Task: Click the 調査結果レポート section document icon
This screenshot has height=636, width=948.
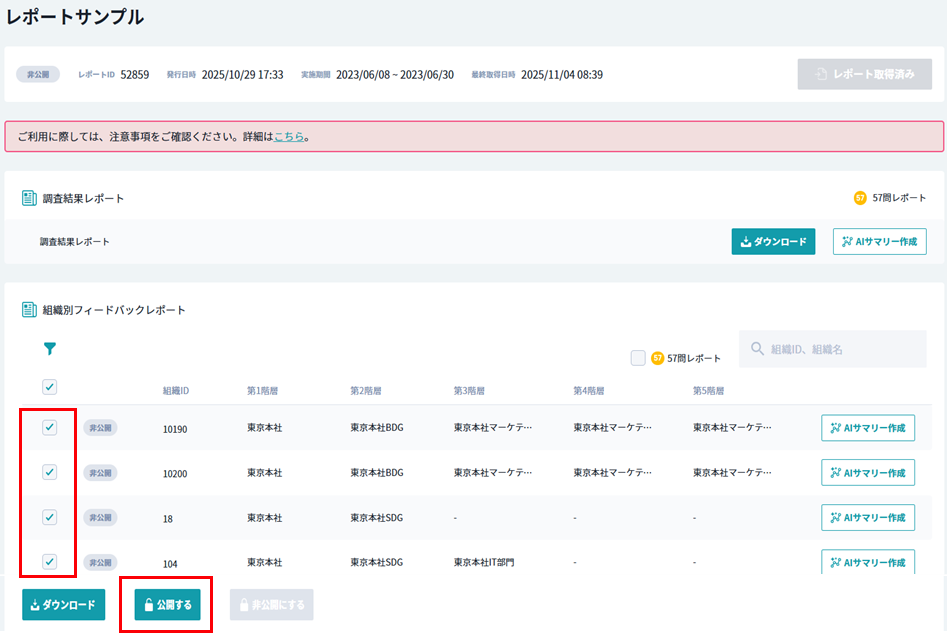Action: (29, 198)
